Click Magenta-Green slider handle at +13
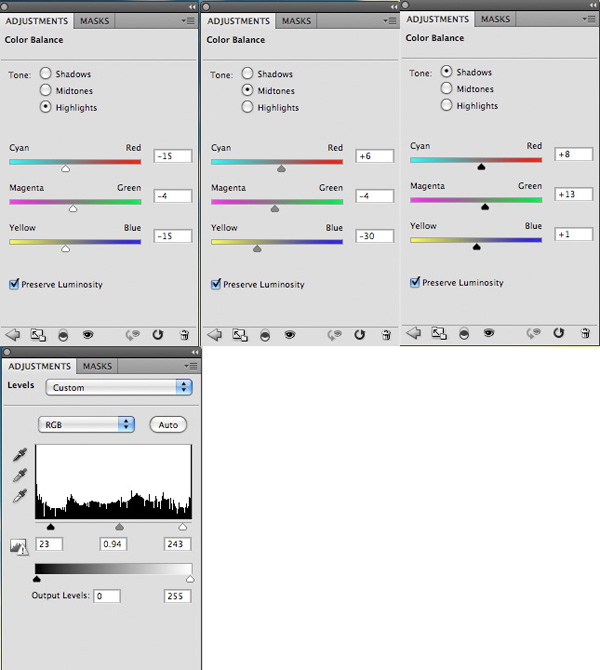This screenshot has height=670, width=600. point(485,207)
